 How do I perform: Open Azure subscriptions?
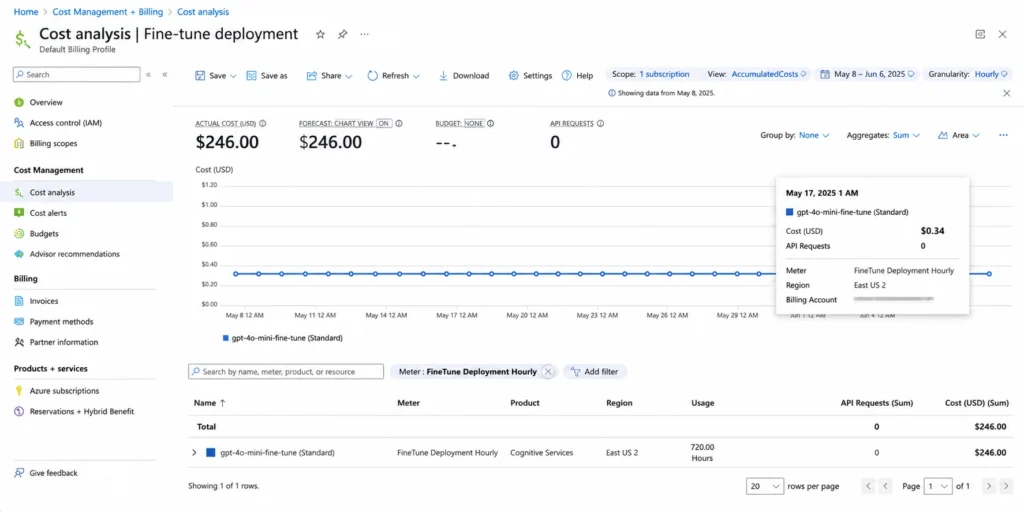click(x=64, y=391)
